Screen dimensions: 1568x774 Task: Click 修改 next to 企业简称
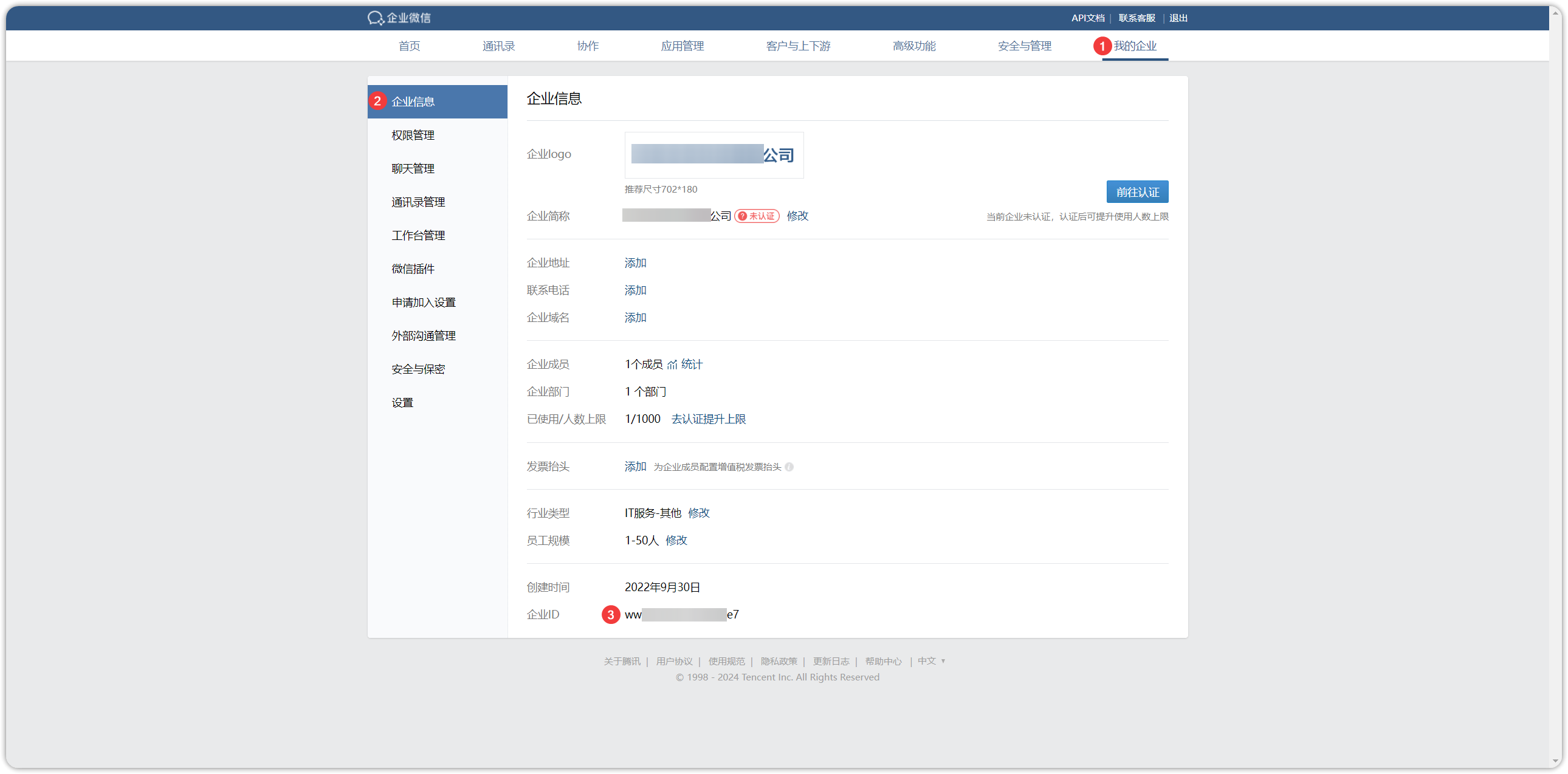tap(797, 216)
